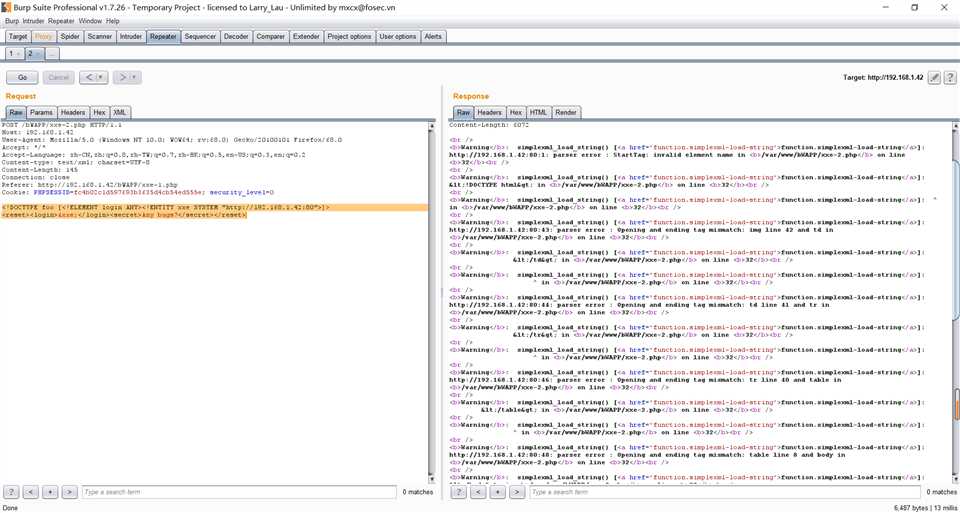The image size is (960, 513).
Task: Switch to the Proxy tab
Action: click(43, 37)
